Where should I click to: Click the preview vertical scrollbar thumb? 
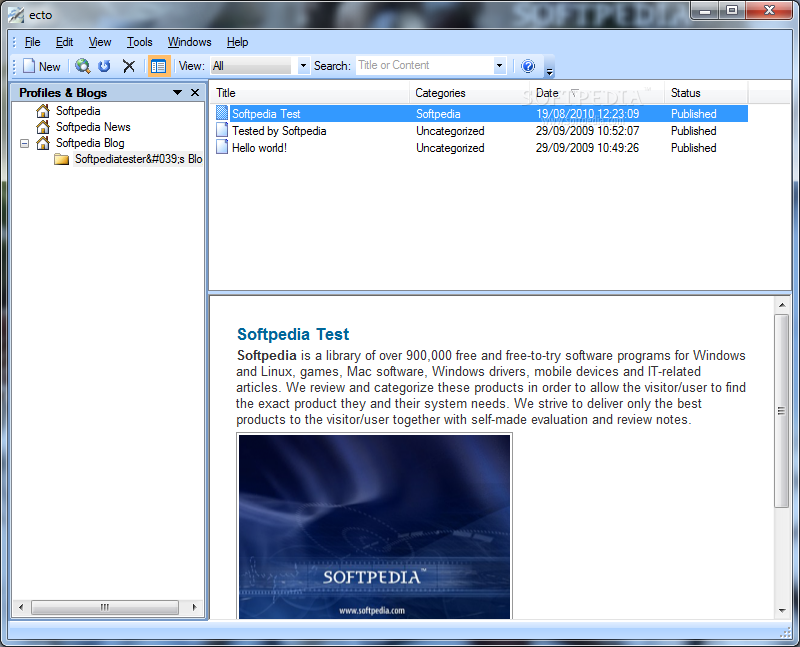click(x=782, y=411)
